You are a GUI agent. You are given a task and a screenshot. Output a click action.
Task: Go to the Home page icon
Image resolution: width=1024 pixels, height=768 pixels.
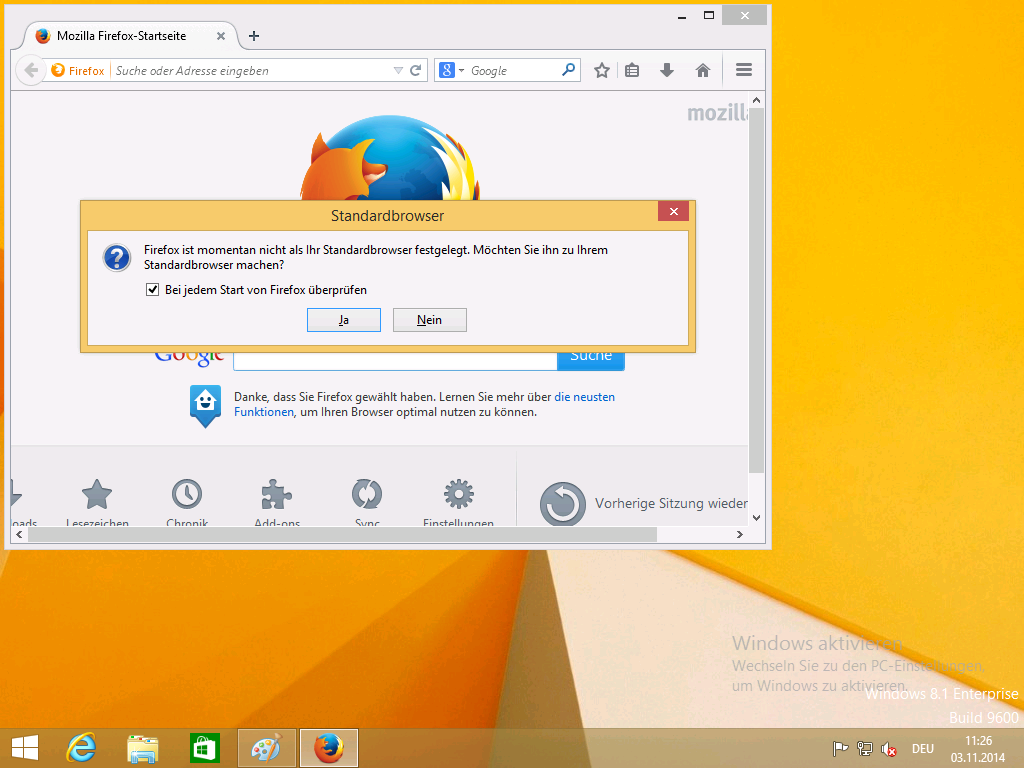[703, 70]
